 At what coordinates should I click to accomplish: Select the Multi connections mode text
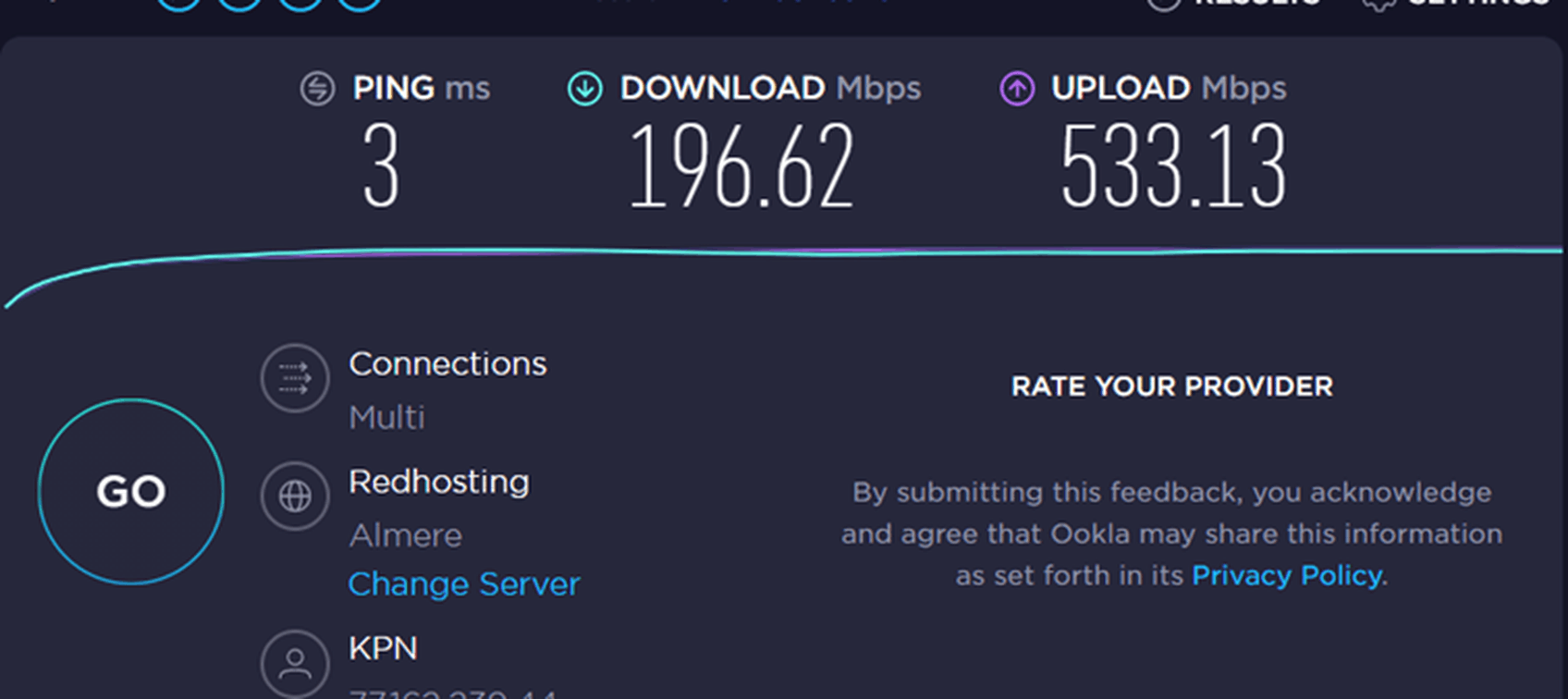pyautogui.click(x=386, y=418)
